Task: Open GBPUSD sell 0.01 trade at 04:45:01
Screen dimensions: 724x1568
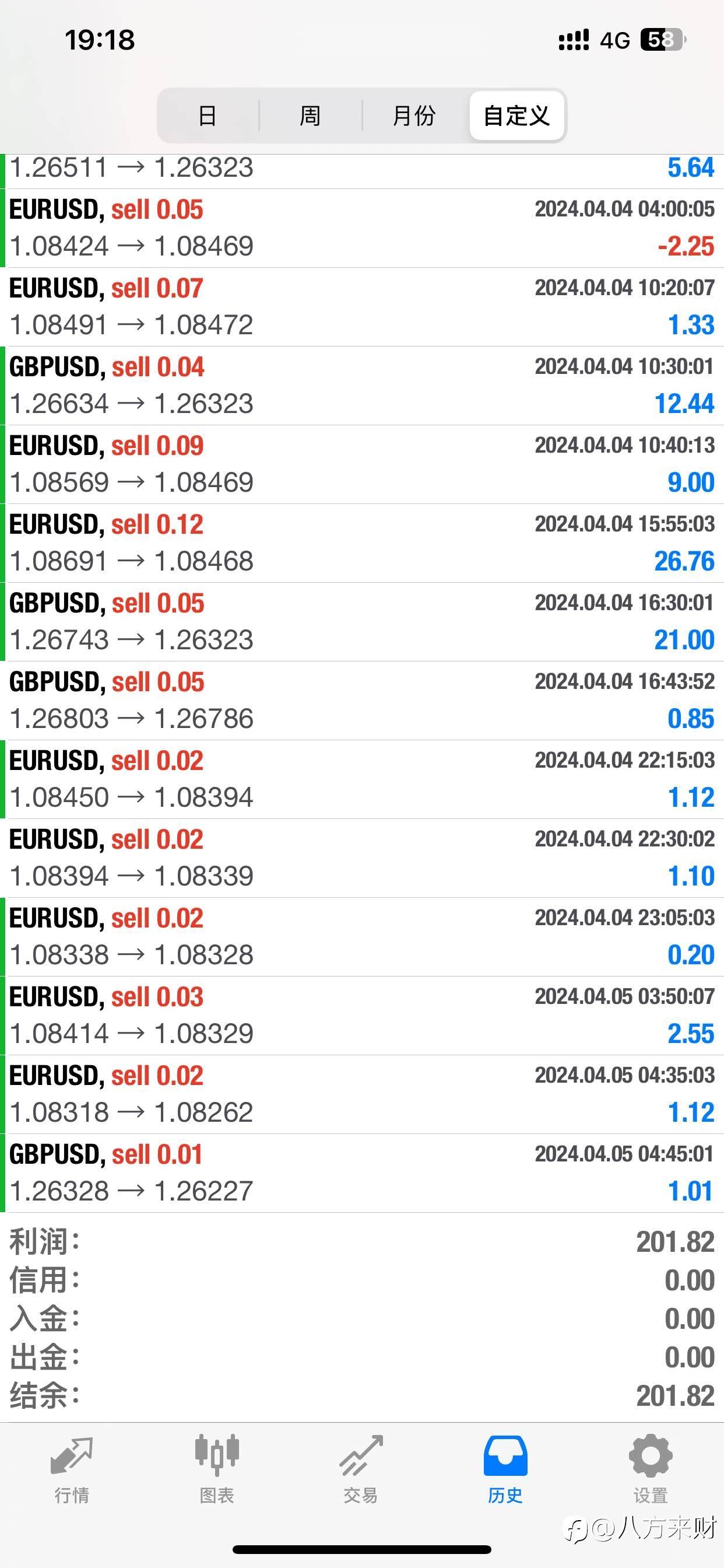Action: tap(362, 1173)
